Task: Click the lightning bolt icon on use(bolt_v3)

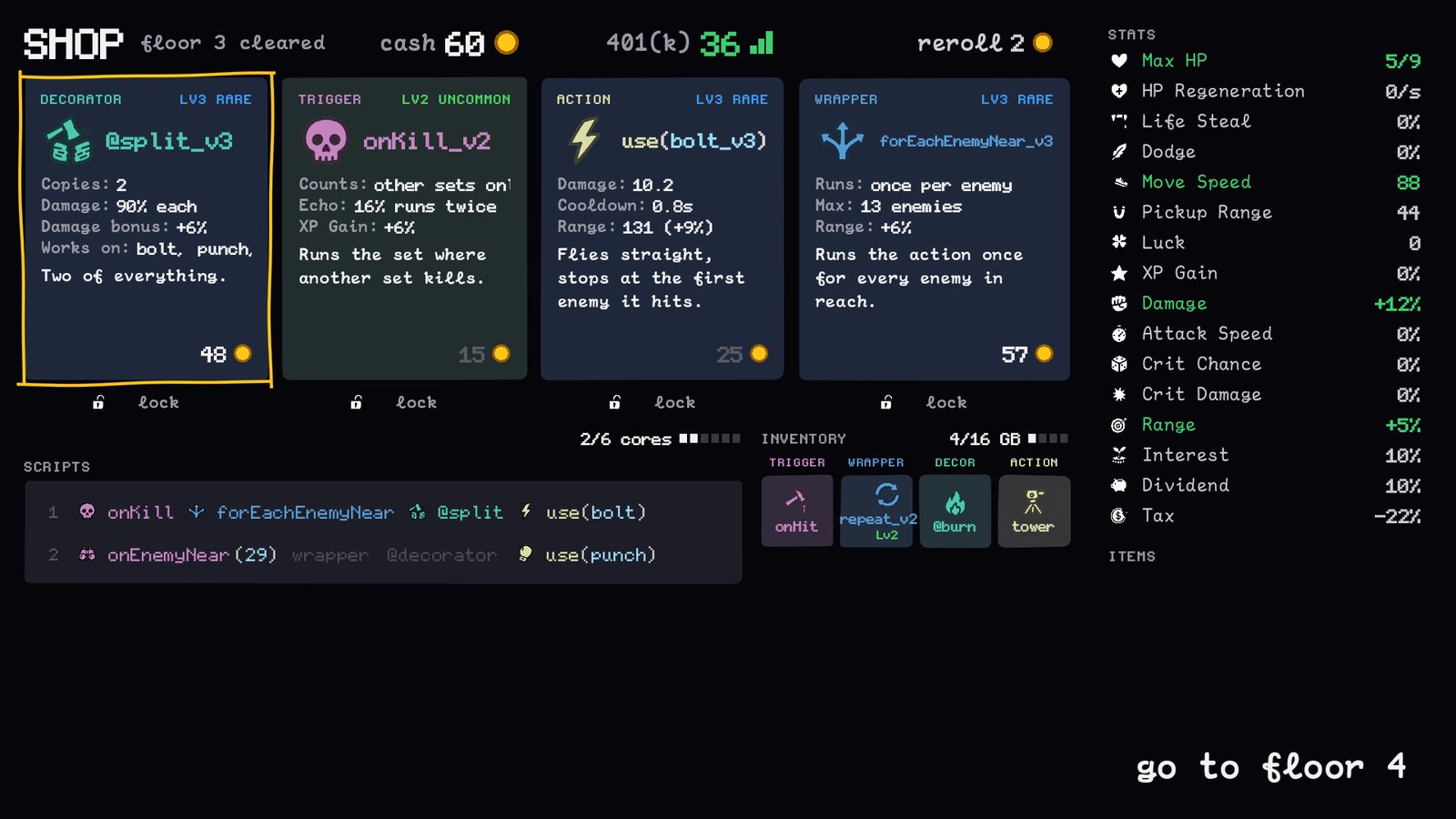Action: click(x=584, y=141)
